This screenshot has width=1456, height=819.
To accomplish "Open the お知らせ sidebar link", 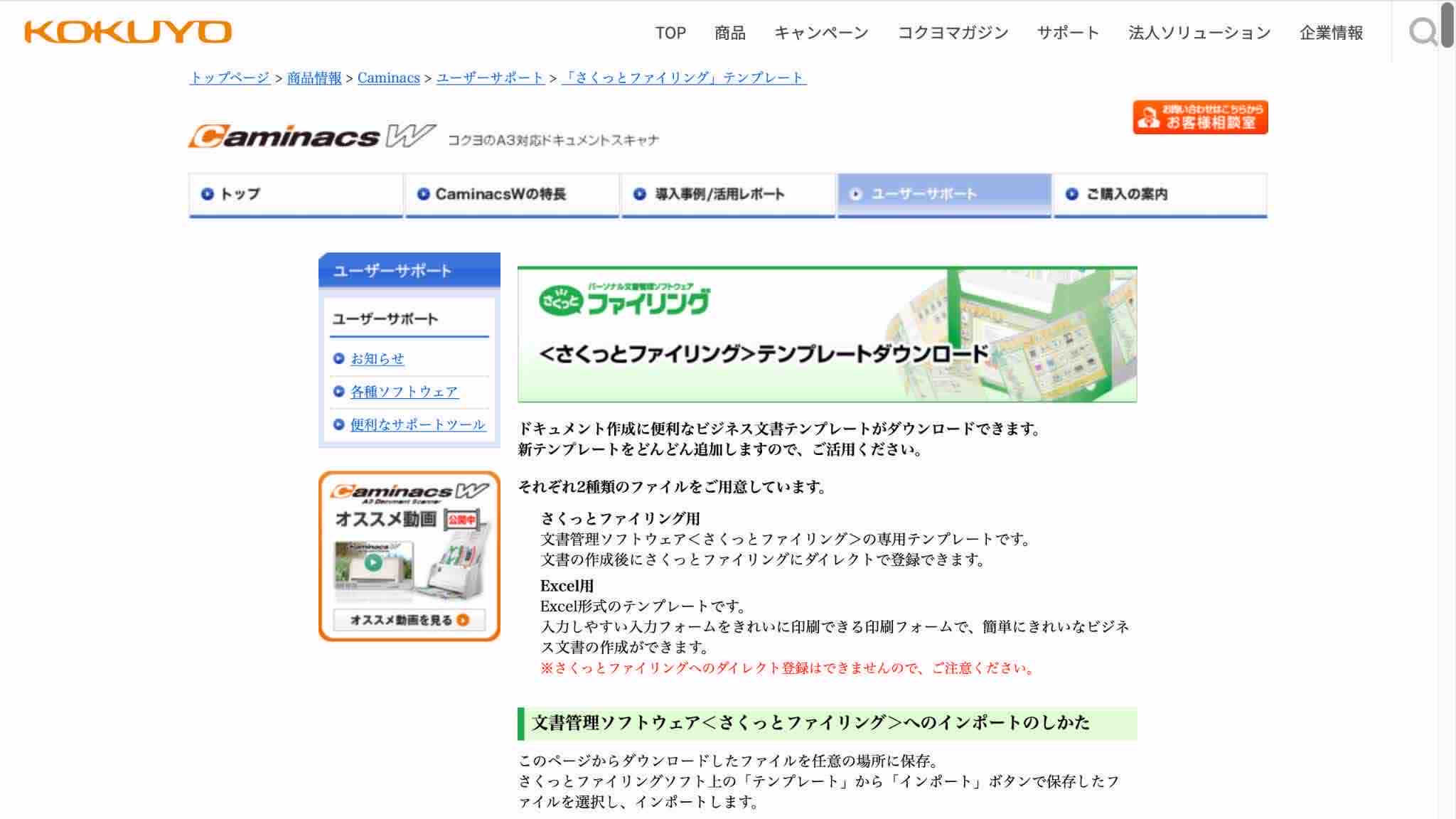I will pos(378,358).
